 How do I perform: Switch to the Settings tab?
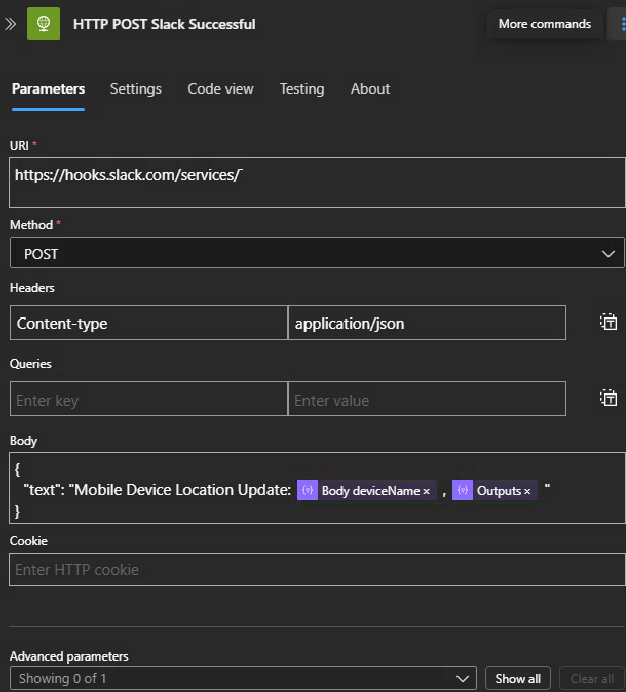click(136, 89)
